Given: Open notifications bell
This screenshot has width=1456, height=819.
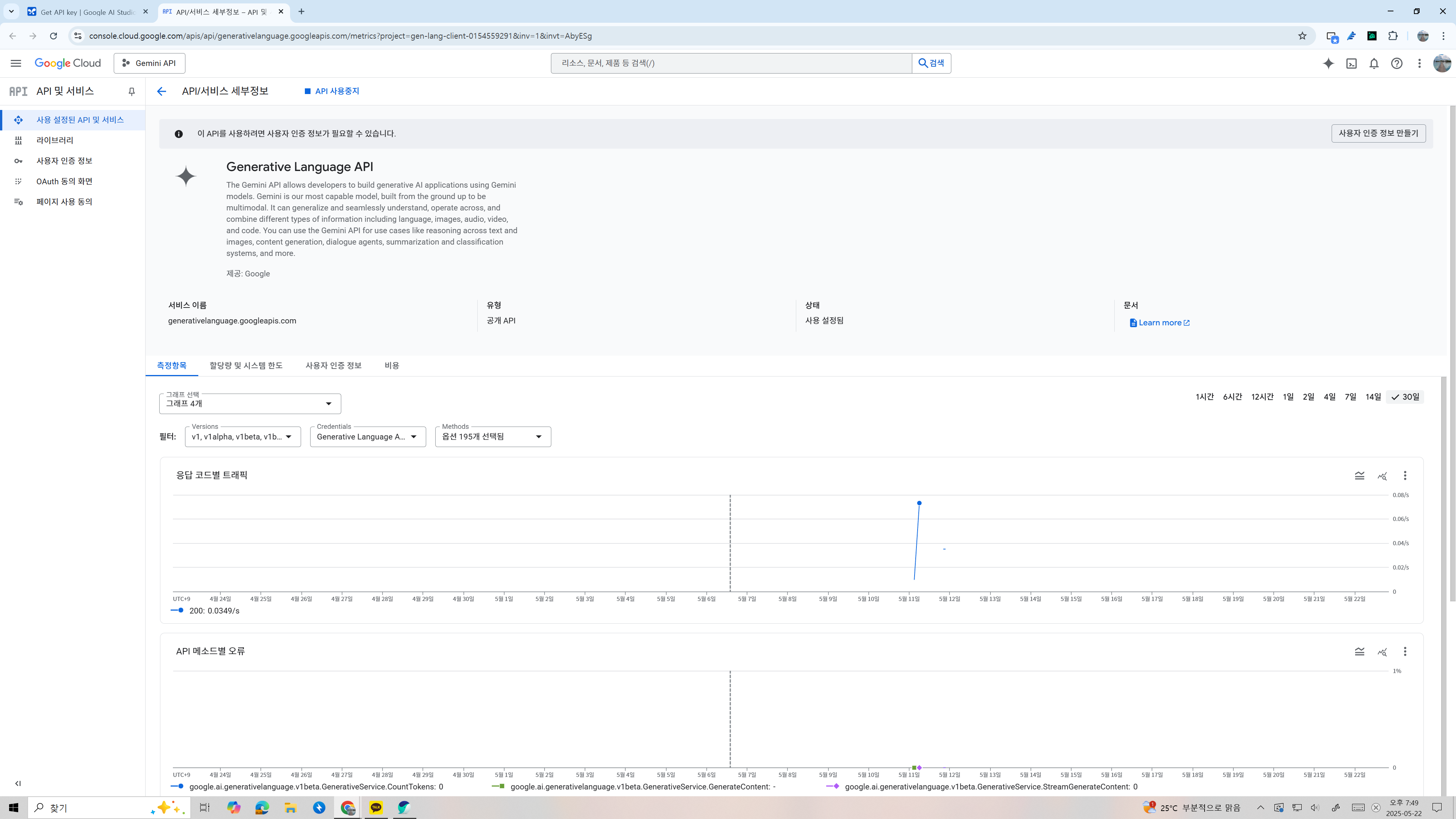Looking at the screenshot, I should point(1374,63).
